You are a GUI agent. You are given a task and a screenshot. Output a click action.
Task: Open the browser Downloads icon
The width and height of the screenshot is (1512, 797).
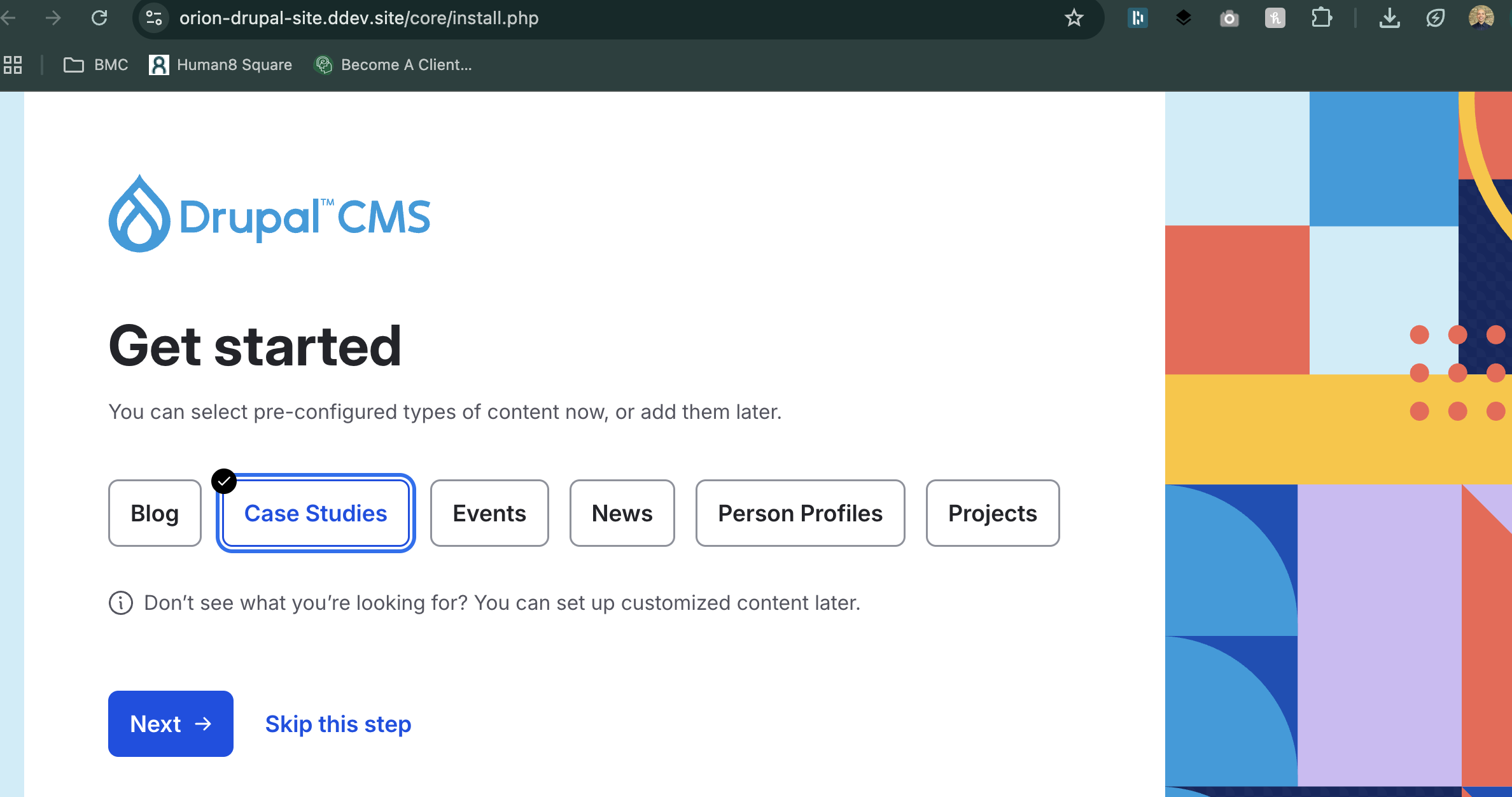[x=1390, y=18]
